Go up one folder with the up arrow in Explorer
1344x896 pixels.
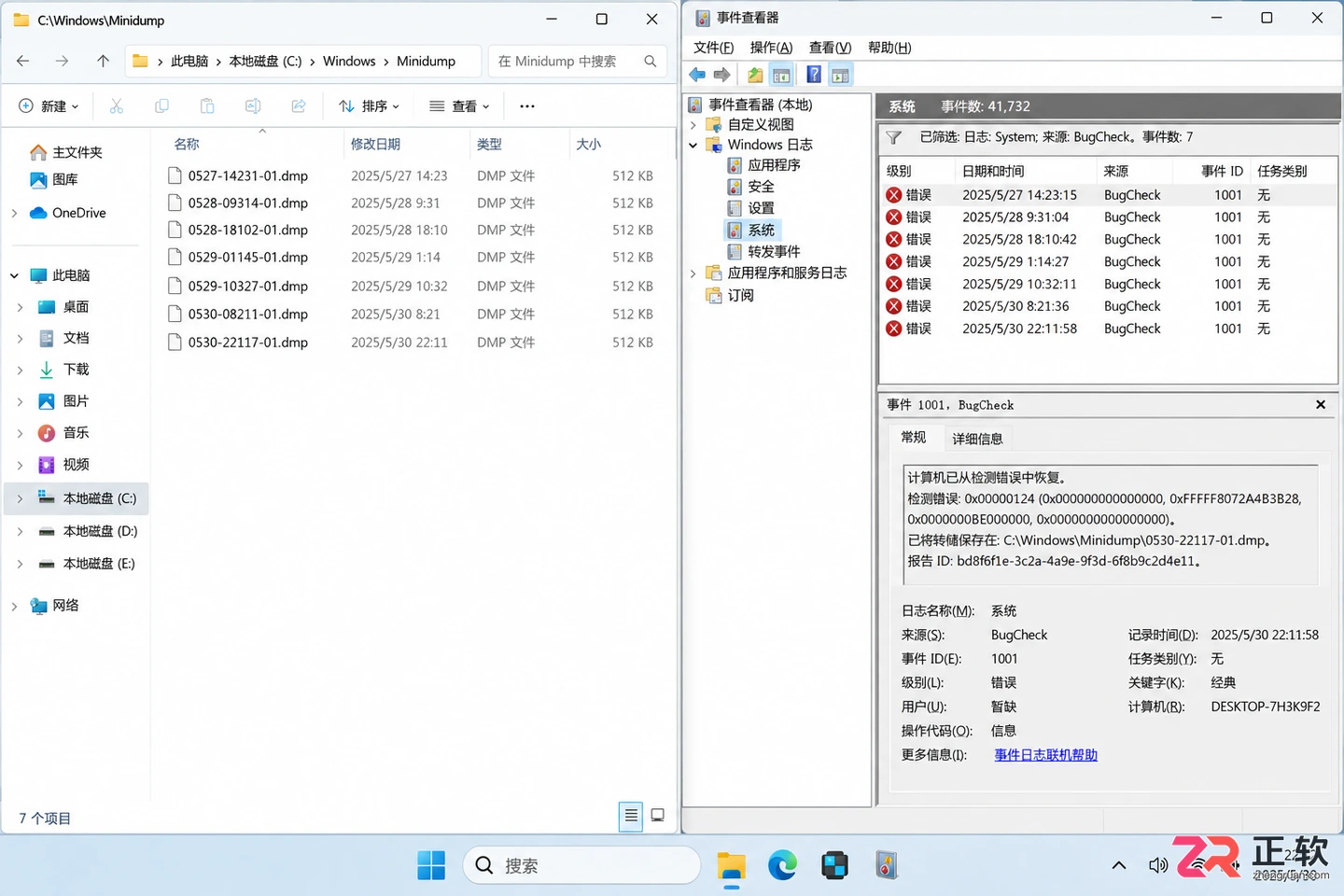tap(103, 61)
